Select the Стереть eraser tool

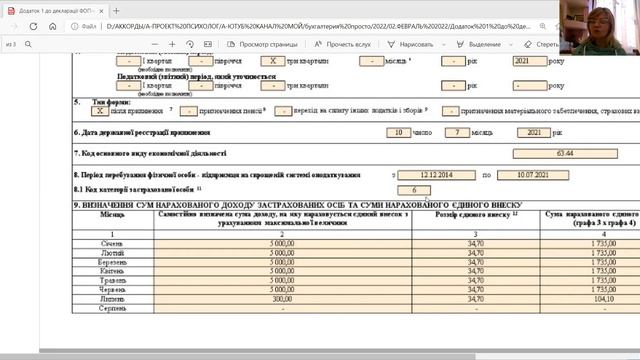542,44
